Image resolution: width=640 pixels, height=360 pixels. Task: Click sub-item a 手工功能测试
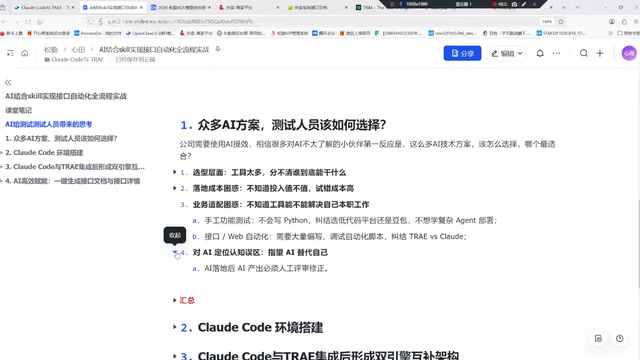click(351, 220)
